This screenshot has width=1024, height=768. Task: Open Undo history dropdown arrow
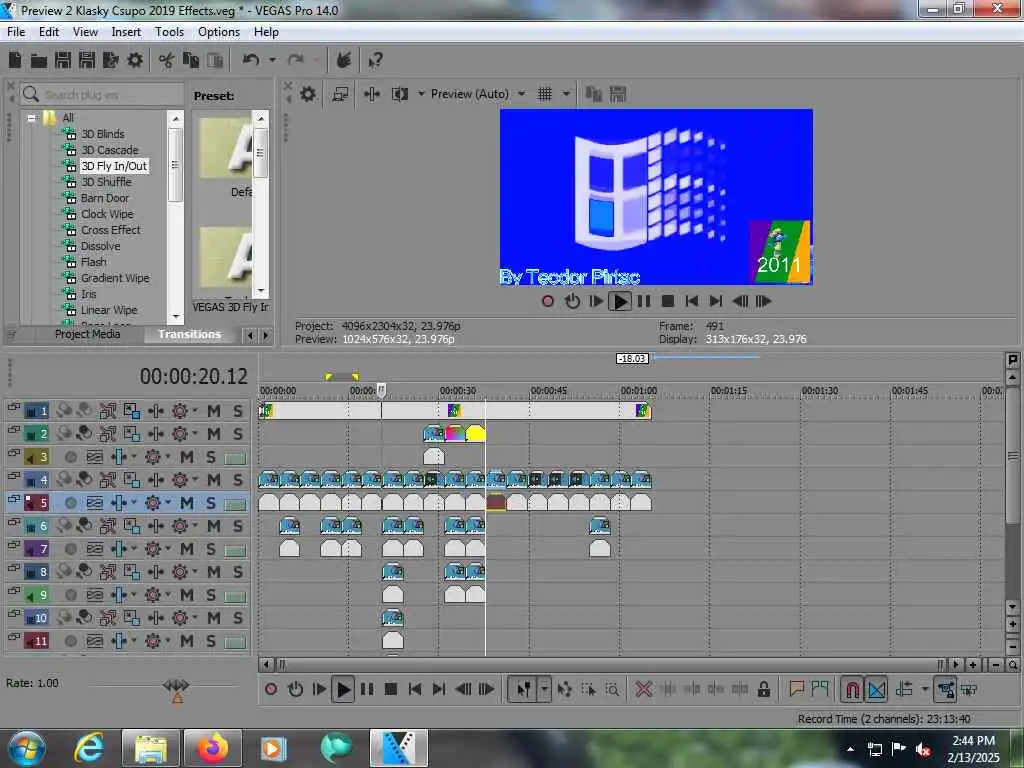[272, 60]
